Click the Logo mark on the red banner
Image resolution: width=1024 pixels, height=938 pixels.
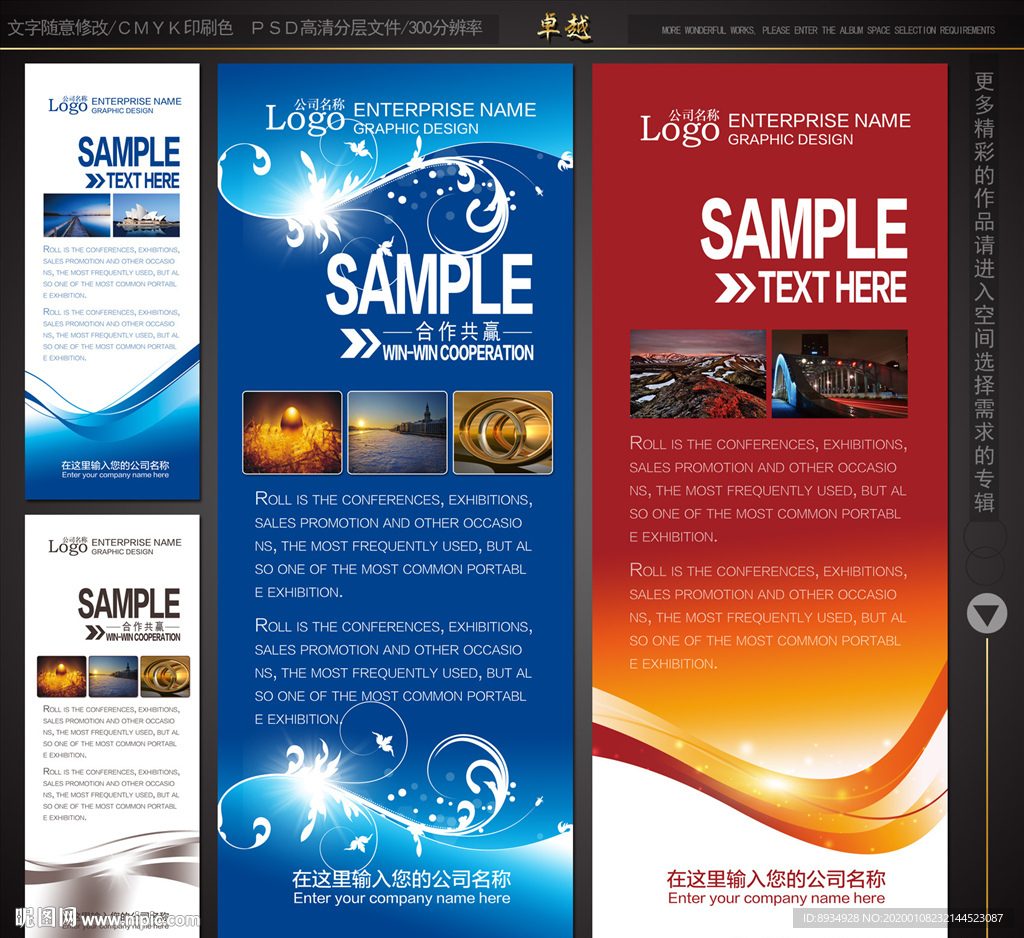click(679, 127)
